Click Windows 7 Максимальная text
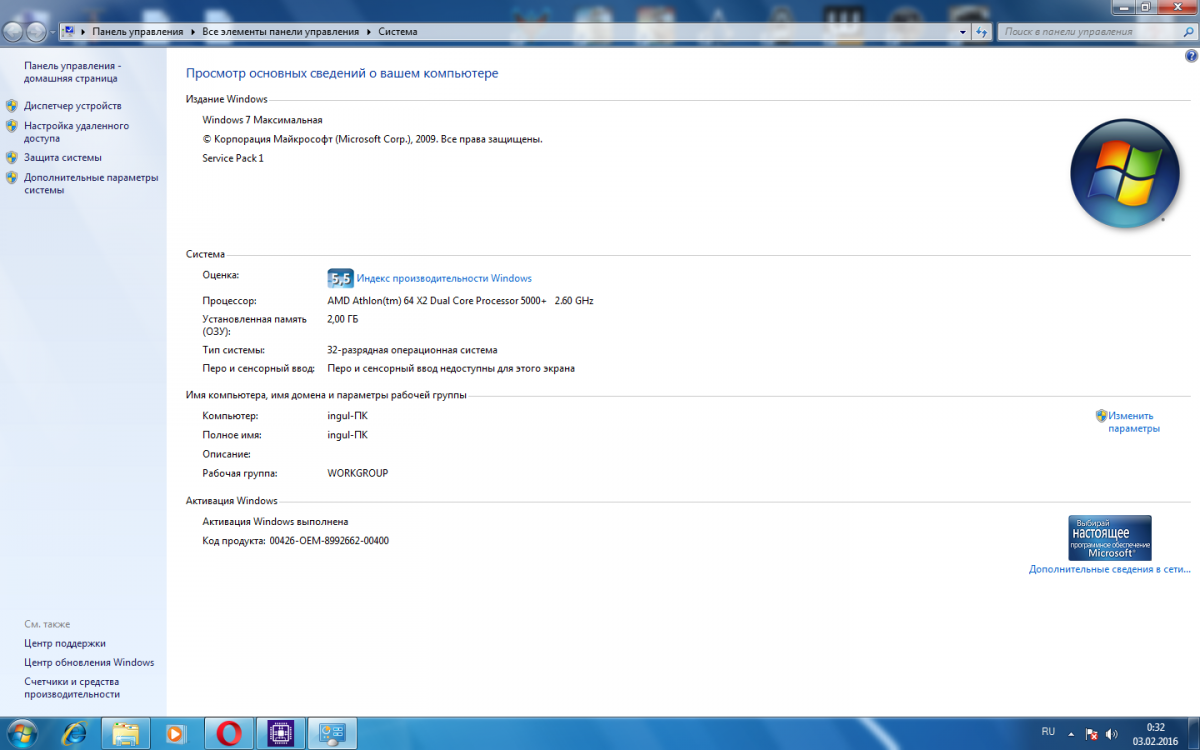1200x750 pixels. 262,120
